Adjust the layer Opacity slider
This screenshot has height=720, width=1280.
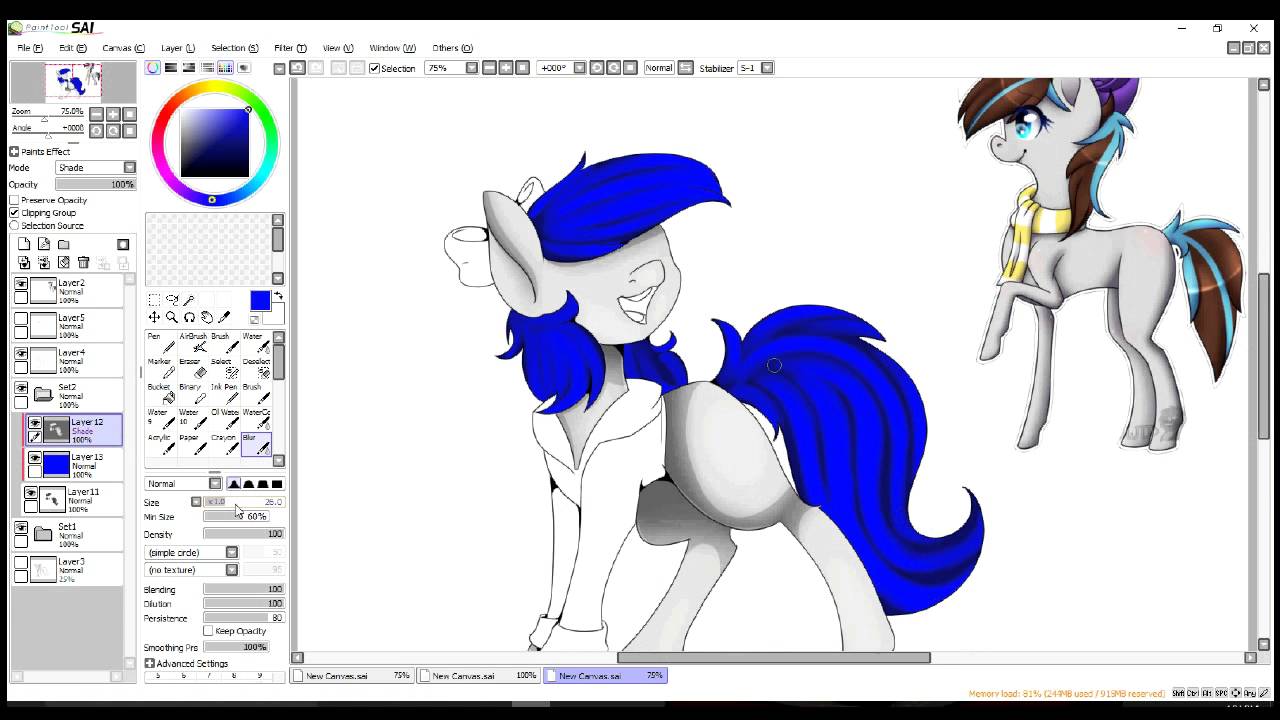click(x=95, y=185)
